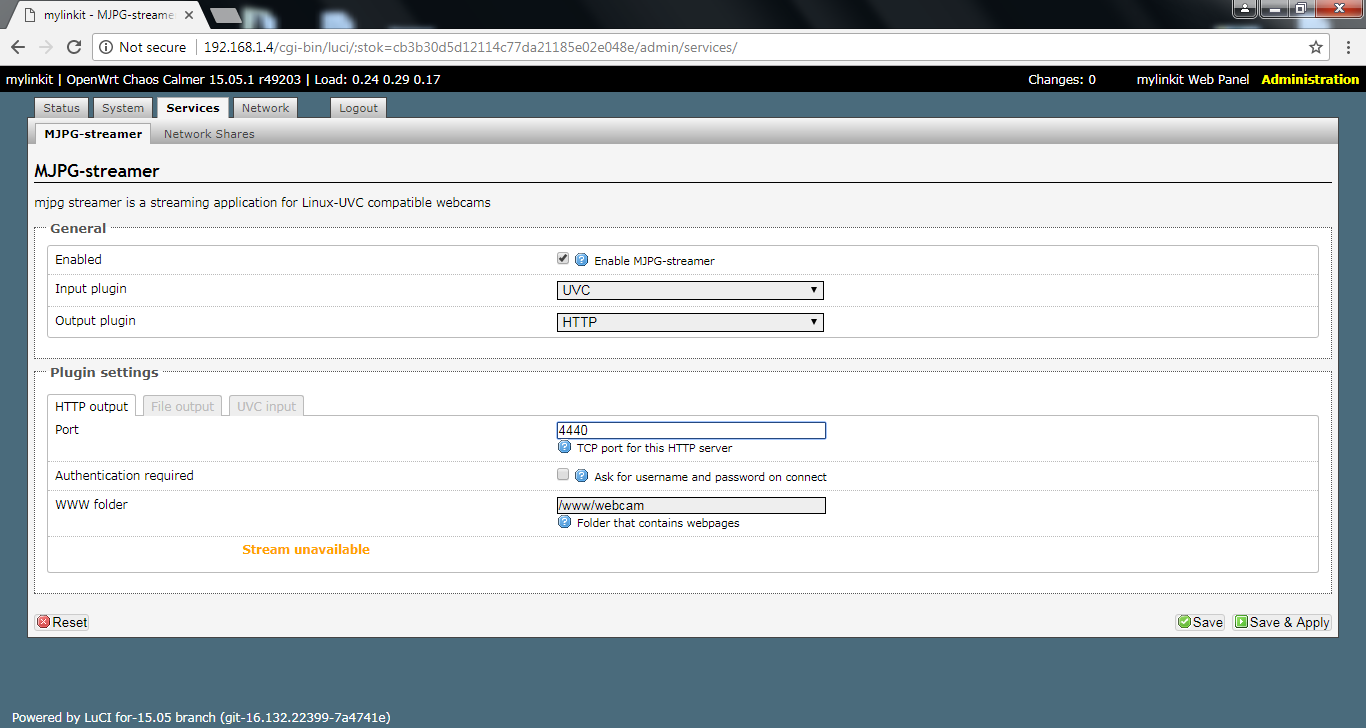Click the Port input field
This screenshot has height=728, width=1366.
[x=691, y=431]
